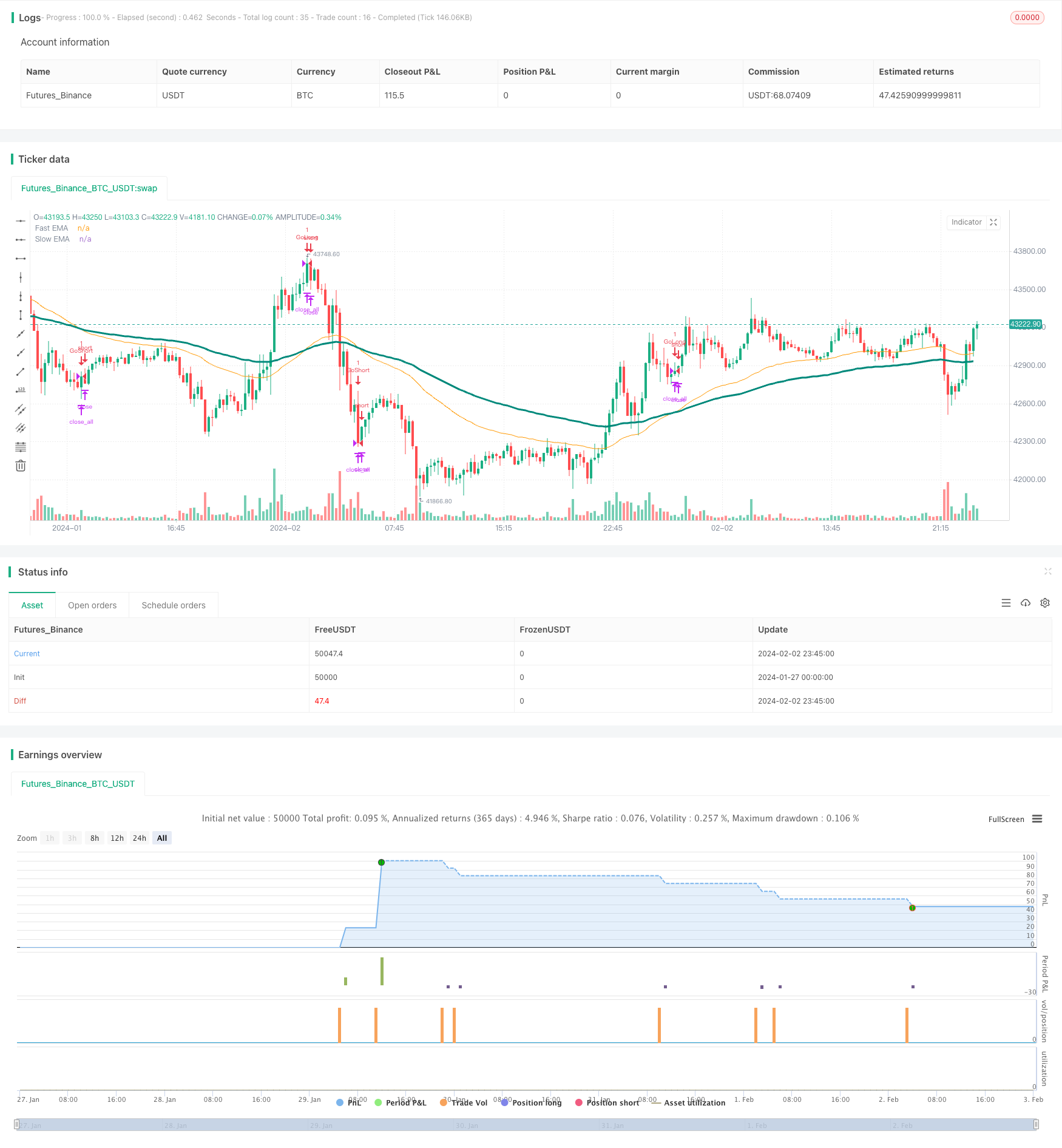Select the Fibonacci retracement line tool
This screenshot has height=1148, width=1062.
21,447
